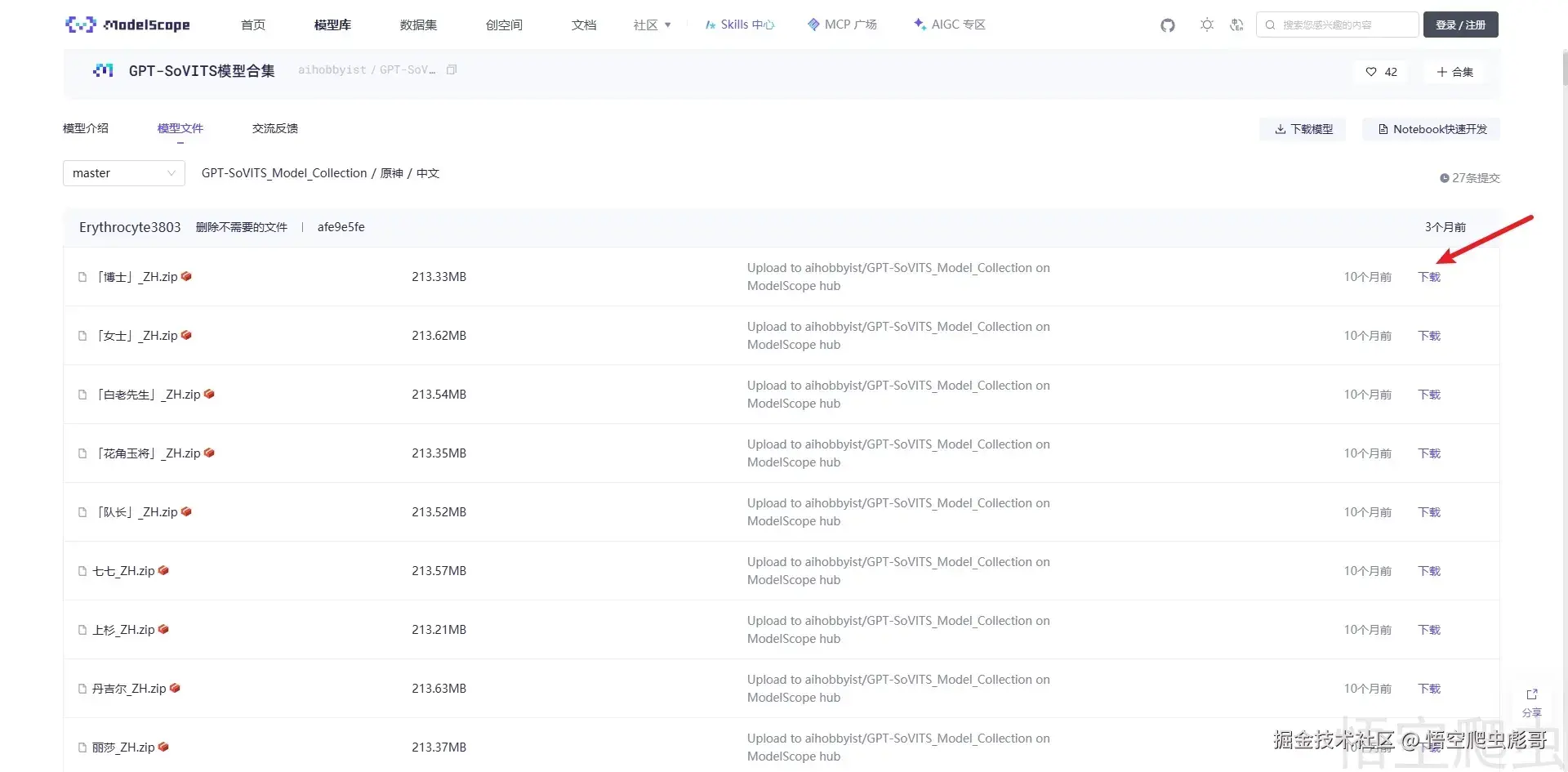Viewport: 1568px width, 772px height.
Task: Switch to the 交流反馈 tab
Action: point(275,128)
